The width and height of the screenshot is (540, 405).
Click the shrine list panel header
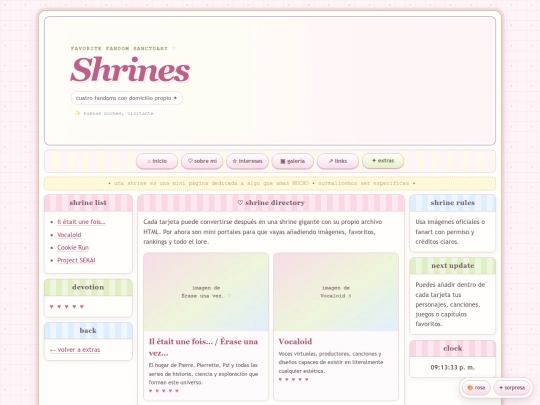pyautogui.click(x=88, y=203)
